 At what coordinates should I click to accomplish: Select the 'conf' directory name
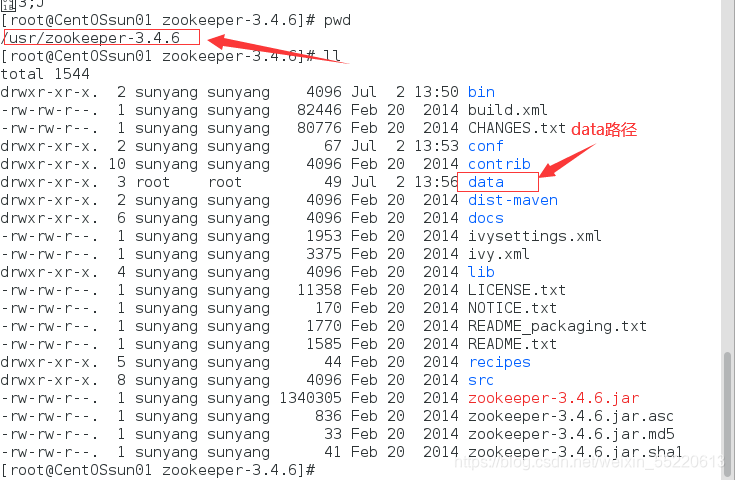click(x=486, y=146)
